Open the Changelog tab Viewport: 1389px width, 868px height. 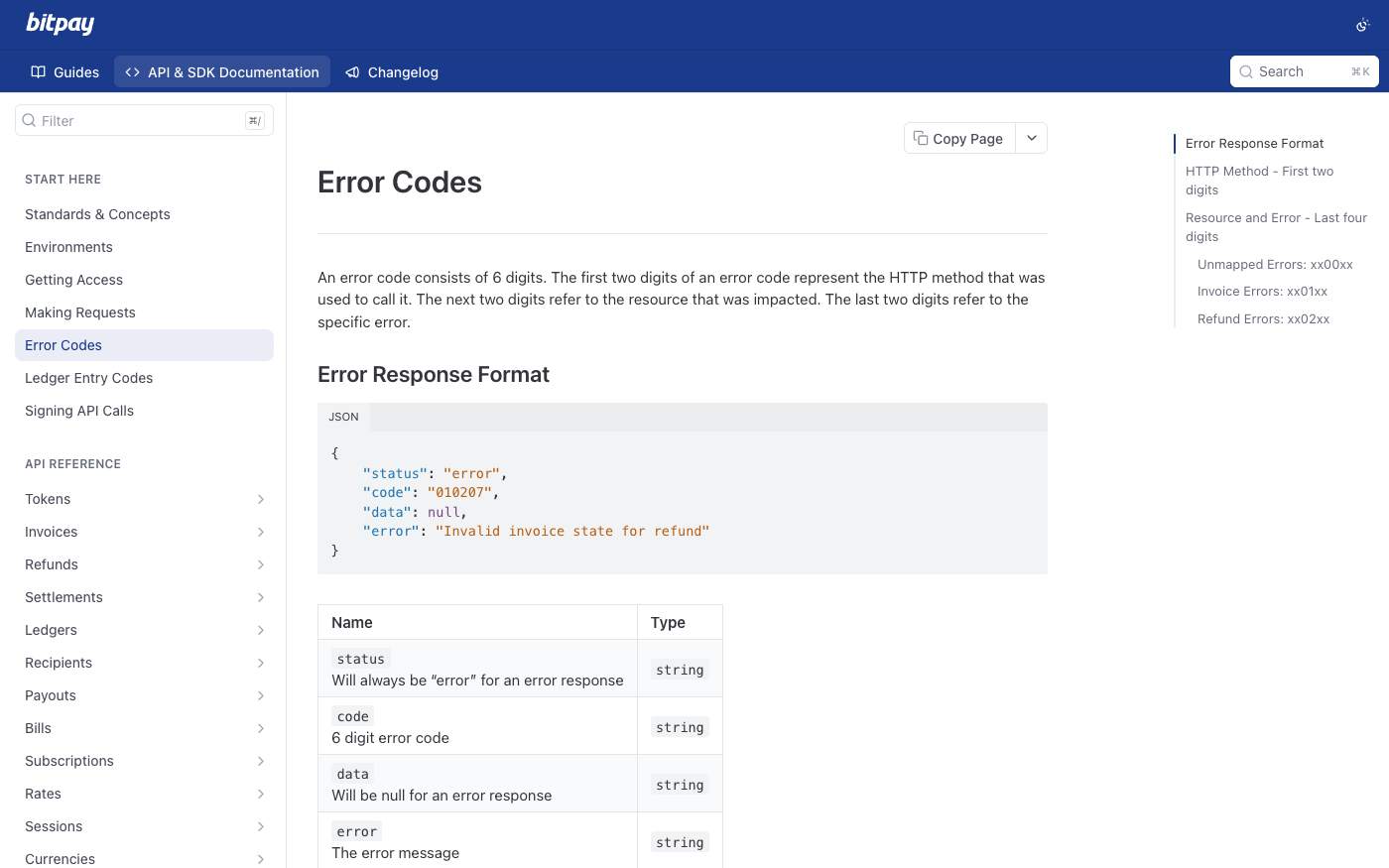pos(392,72)
